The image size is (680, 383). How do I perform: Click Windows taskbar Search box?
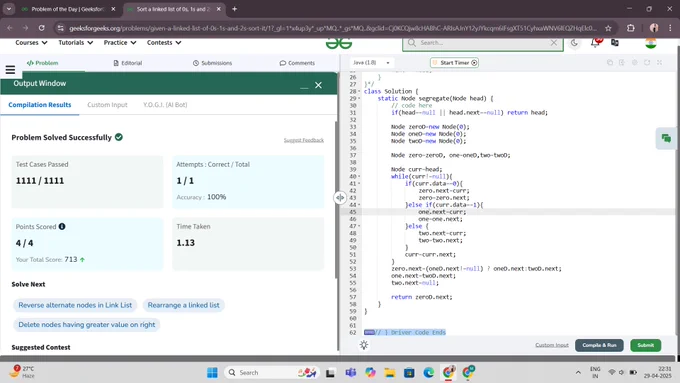coord(271,373)
